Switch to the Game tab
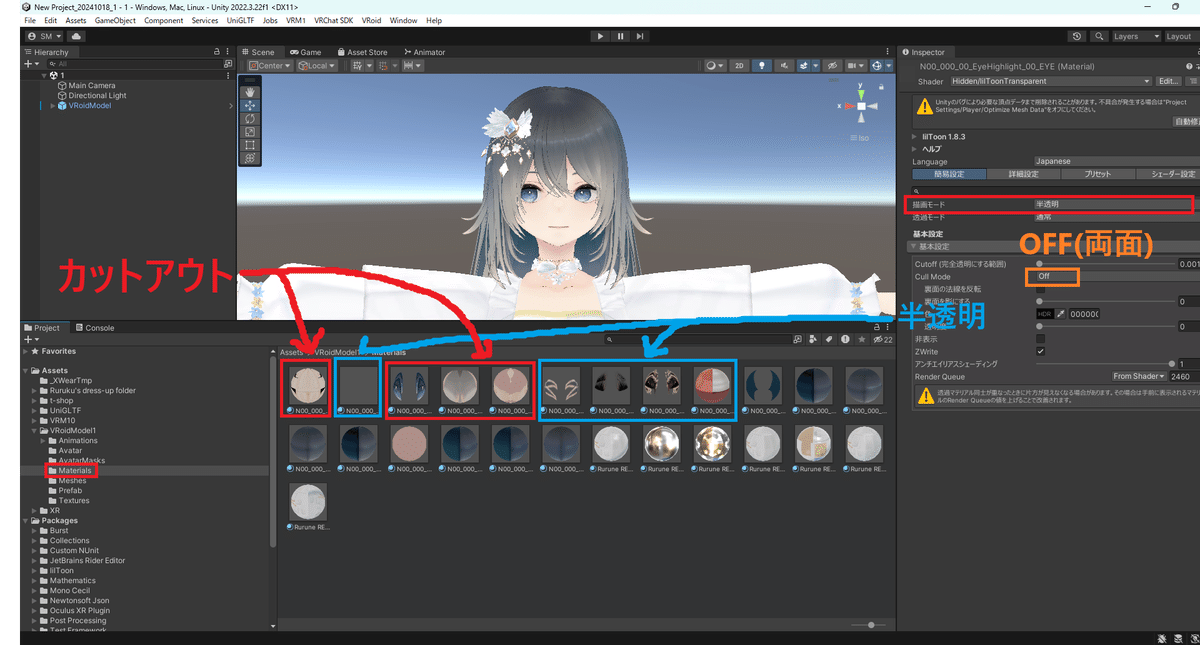Screen dimensions: 1200x645 tap(306, 52)
